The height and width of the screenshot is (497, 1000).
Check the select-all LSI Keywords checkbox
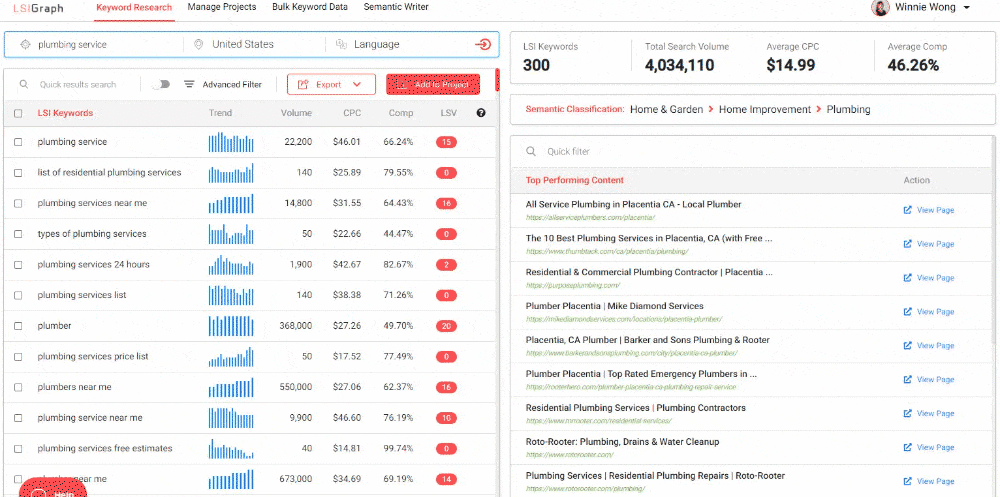18,114
